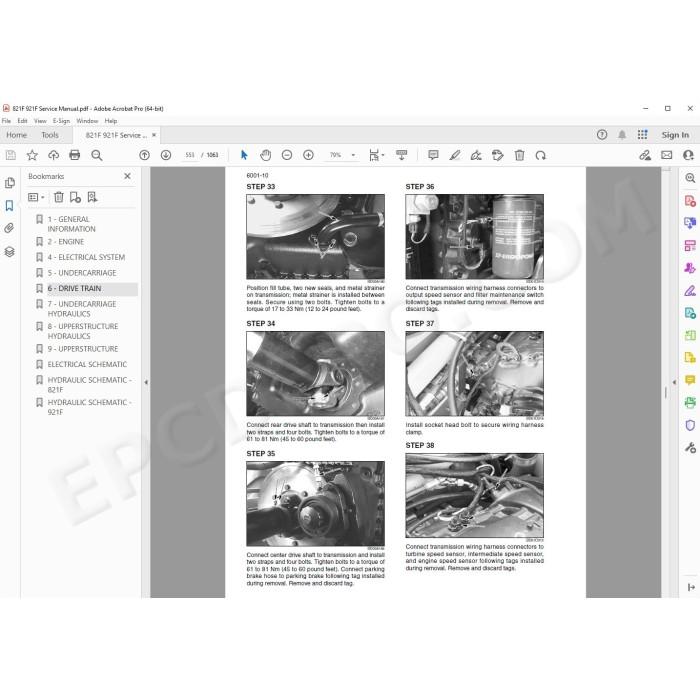Rotate the page with rotate icon
This screenshot has width=700, height=700.
click(541, 155)
